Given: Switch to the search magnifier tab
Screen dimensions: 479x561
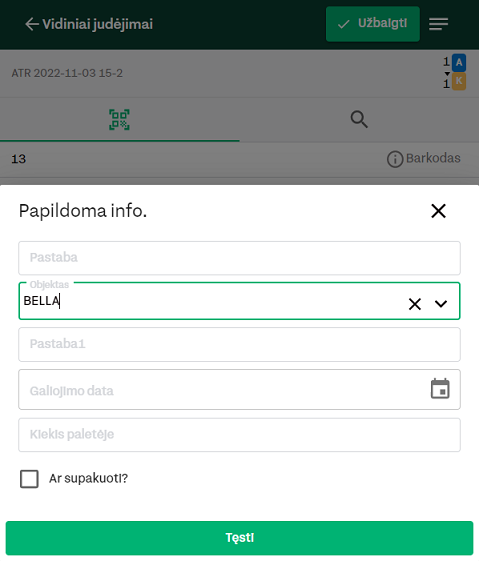Looking at the screenshot, I should tap(359, 119).
